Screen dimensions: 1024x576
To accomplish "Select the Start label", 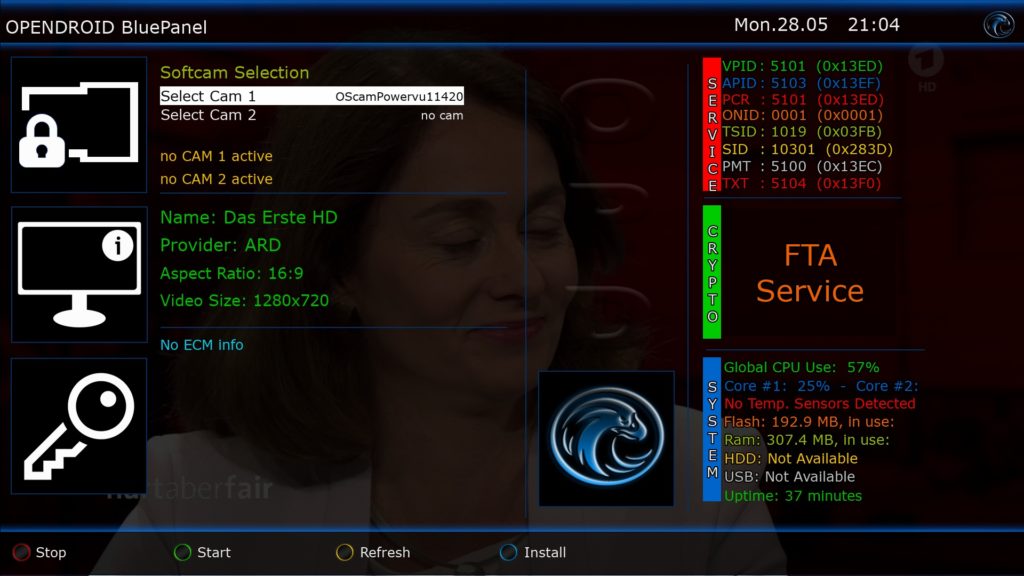I will coord(214,552).
